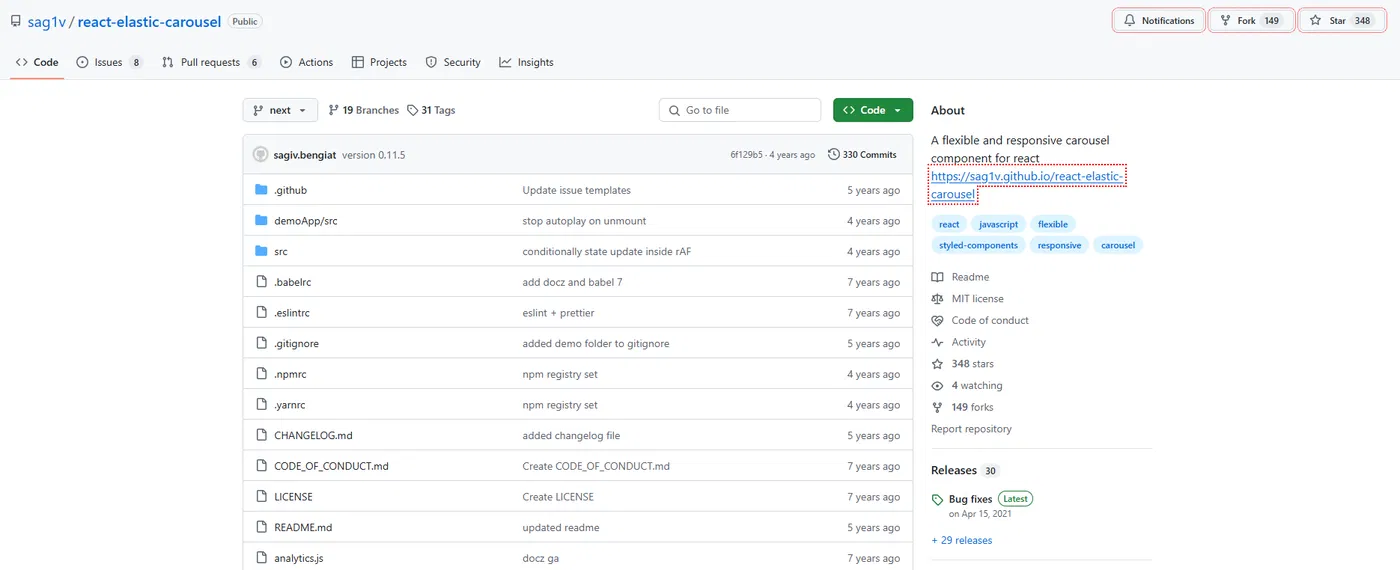Screen dimensions: 1400x570
Task: Click the tag icon next to Bug fixes
Action: pos(937,499)
